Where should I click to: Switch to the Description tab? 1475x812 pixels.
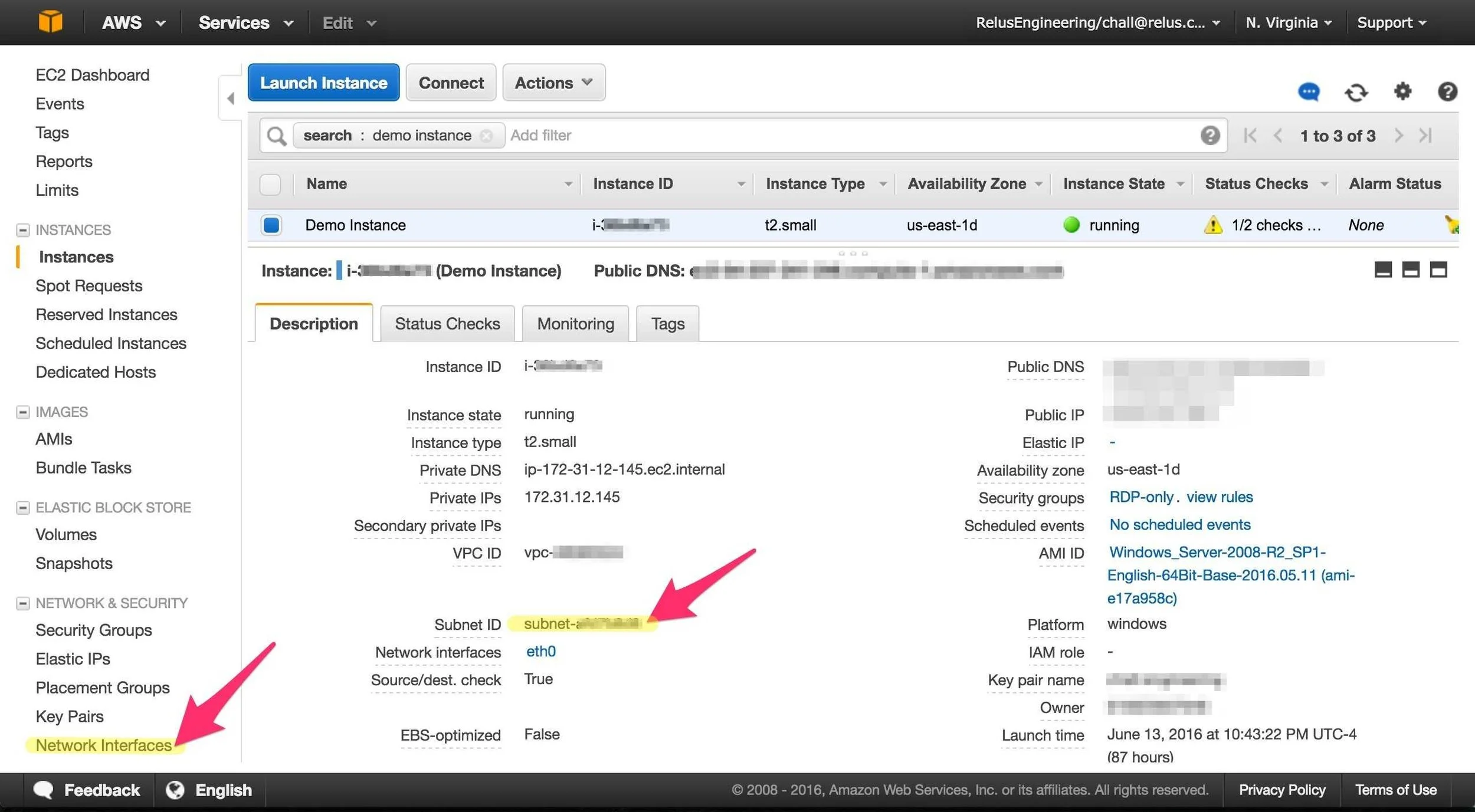tap(314, 323)
